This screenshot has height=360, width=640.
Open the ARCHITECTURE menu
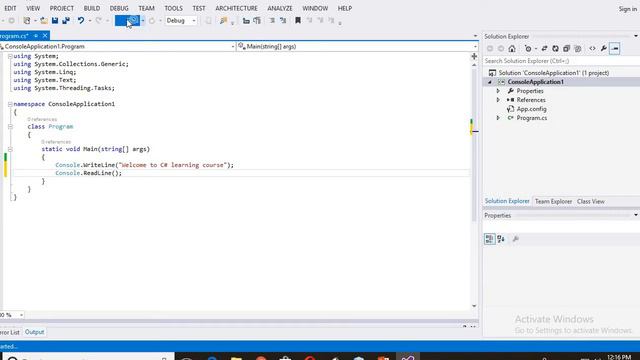pos(236,8)
